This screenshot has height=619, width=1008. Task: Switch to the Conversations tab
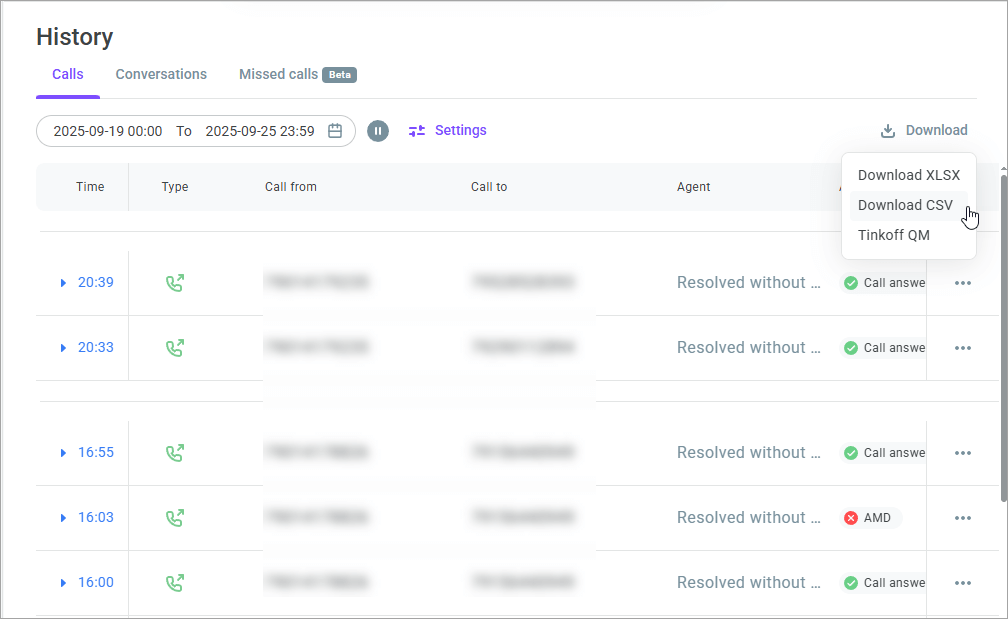[x=161, y=74]
